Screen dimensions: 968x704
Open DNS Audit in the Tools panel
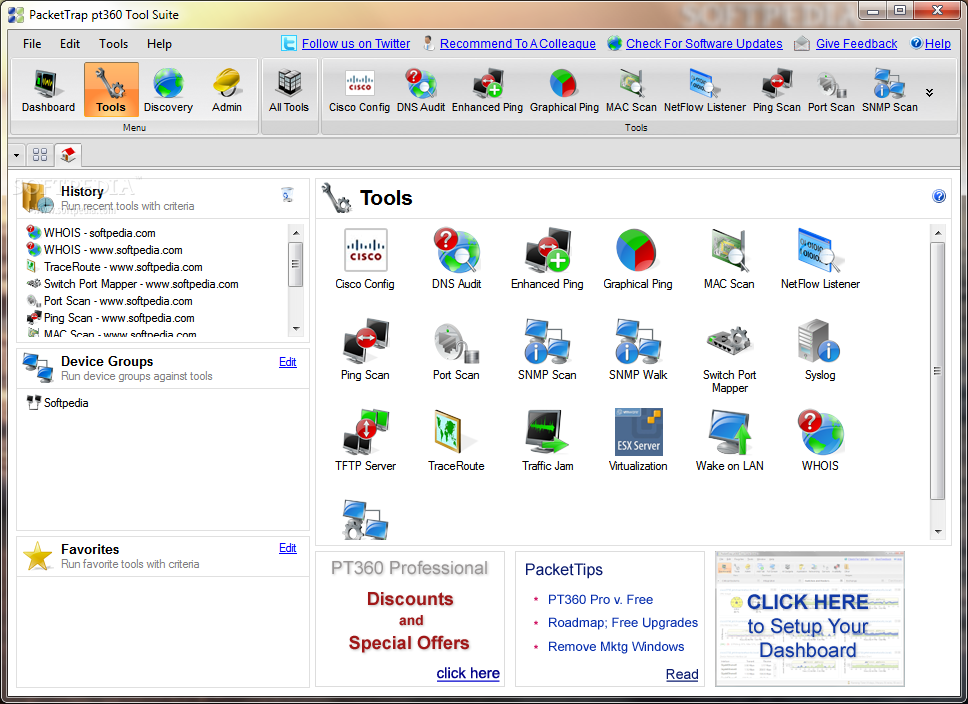pos(456,259)
